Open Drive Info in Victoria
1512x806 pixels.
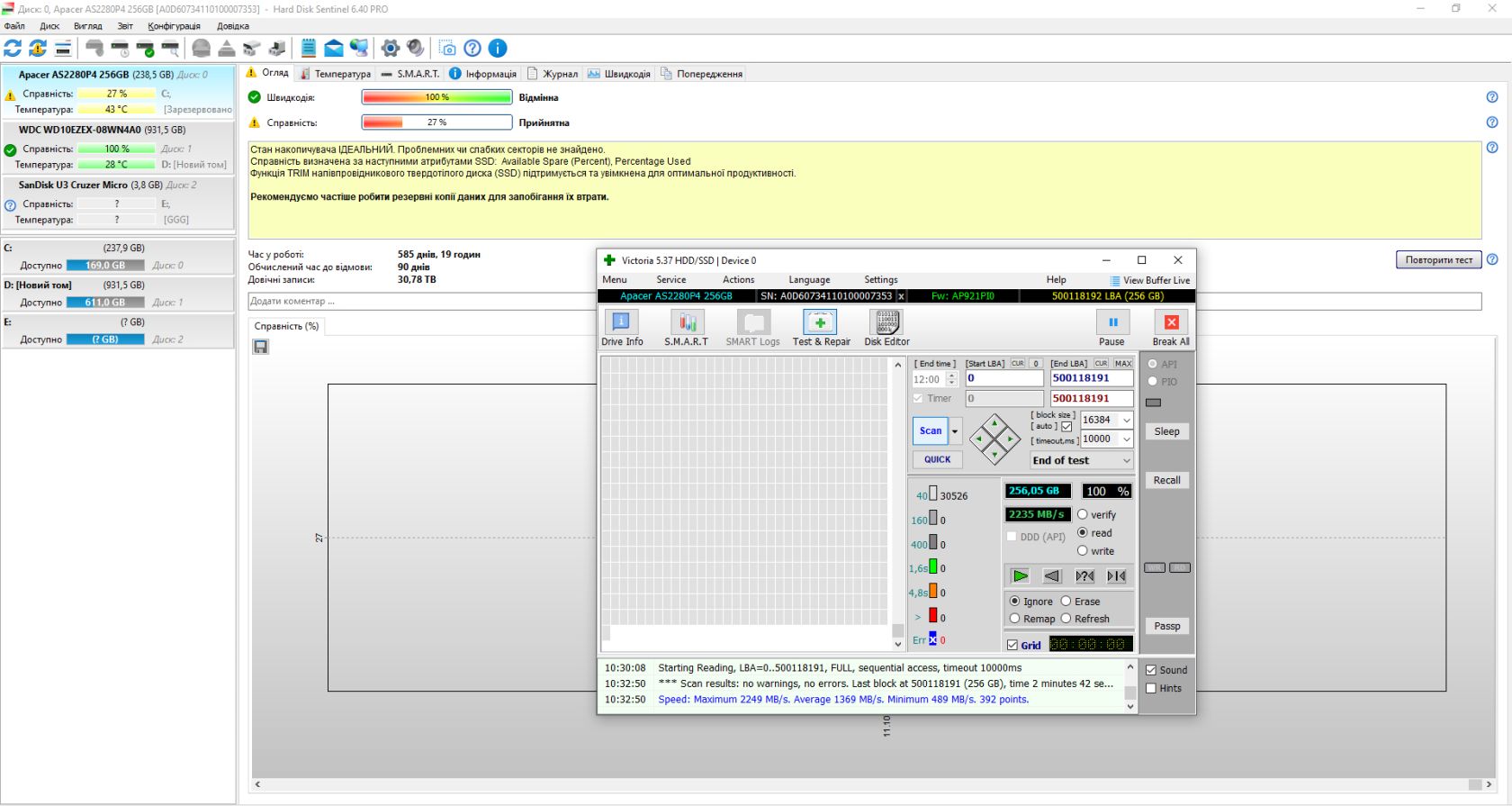point(622,328)
